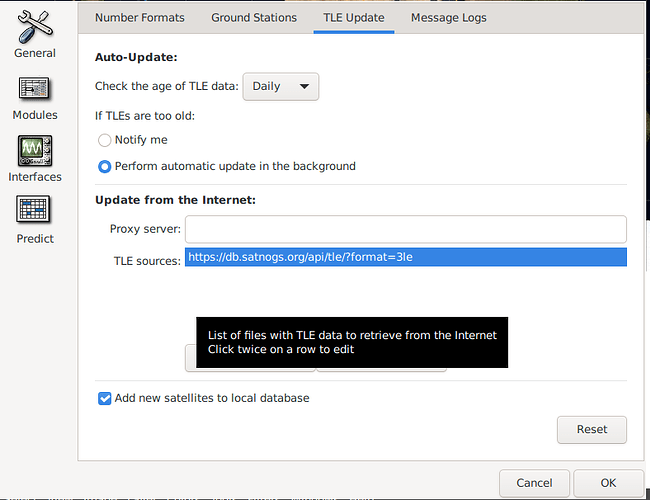Select the Modules preferences icon

tap(35, 88)
